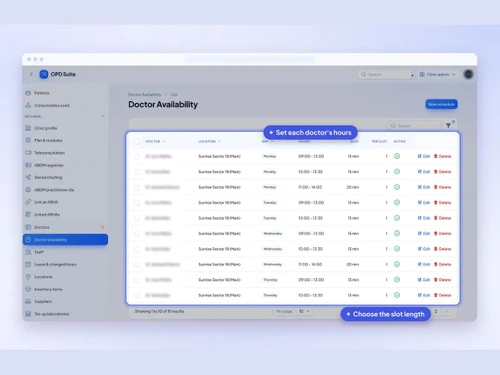The height and width of the screenshot is (375, 500).
Task: Tick checkbox for Monday 10:00-13:30 row
Action: [x=137, y=172]
